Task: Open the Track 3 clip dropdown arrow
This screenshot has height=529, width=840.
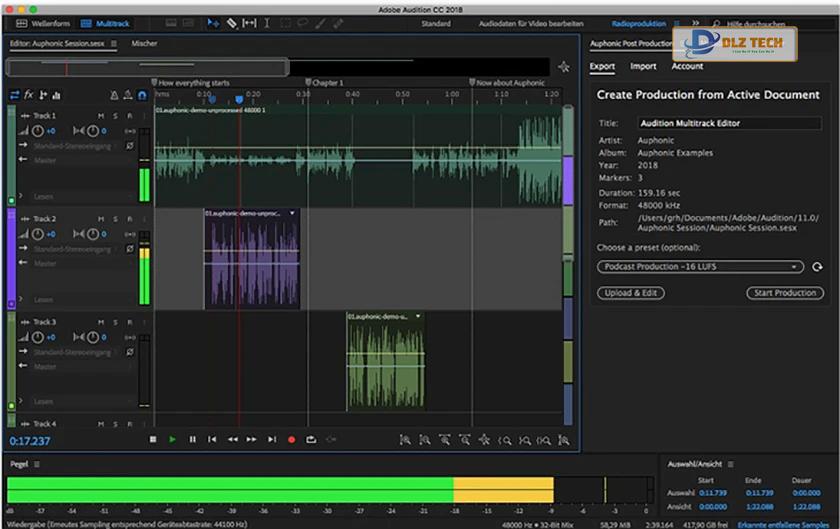Action: click(418, 316)
